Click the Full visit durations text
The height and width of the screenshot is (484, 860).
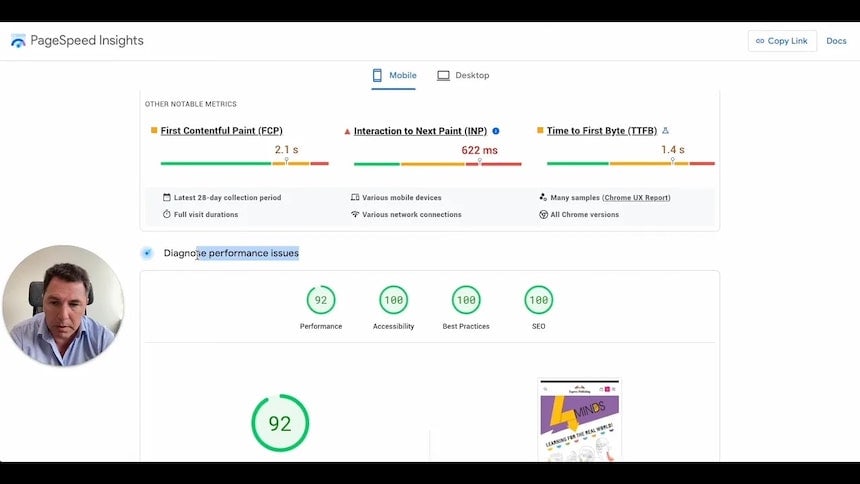206,215
